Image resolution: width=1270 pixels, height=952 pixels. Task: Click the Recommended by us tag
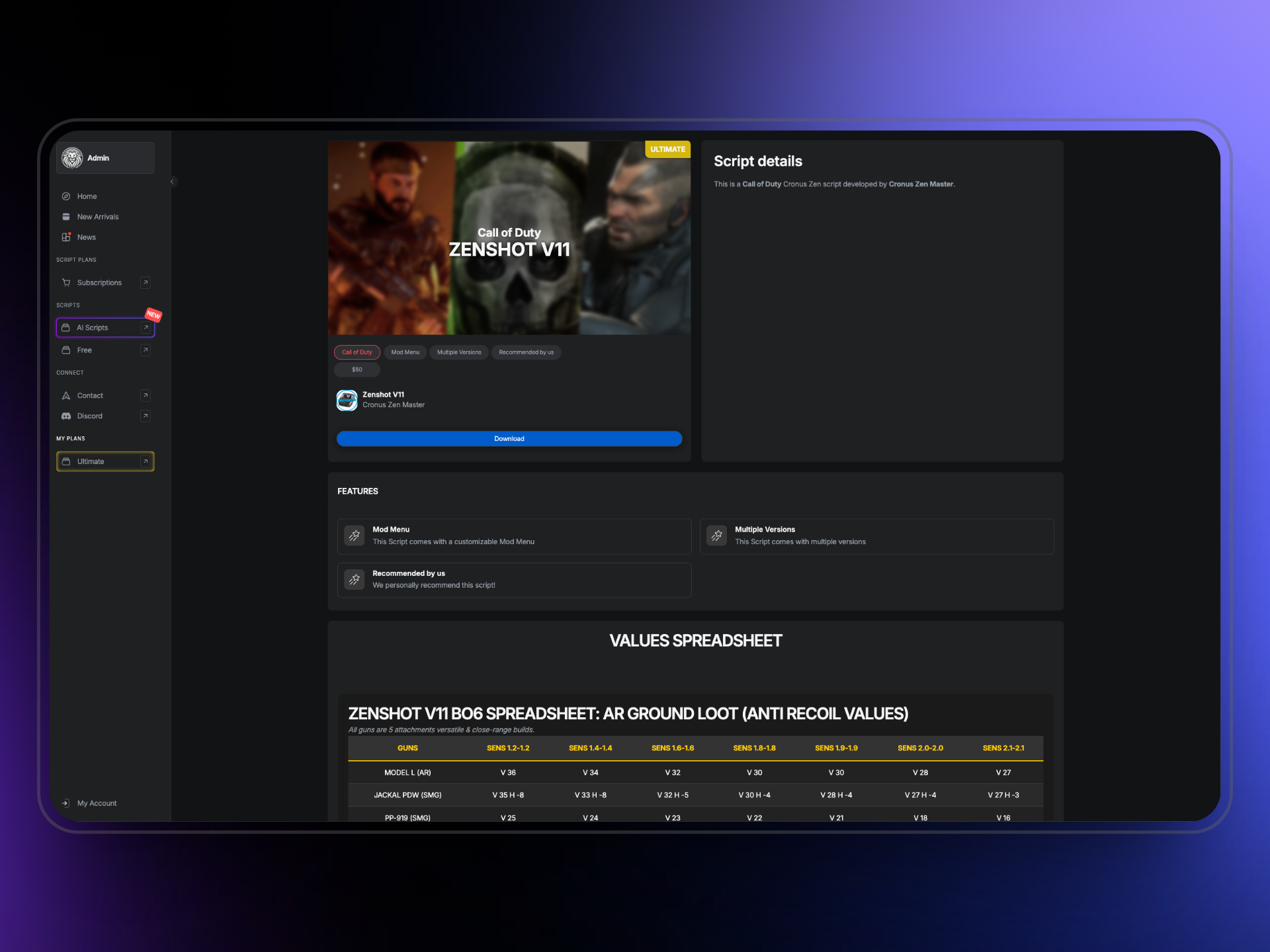coord(527,352)
